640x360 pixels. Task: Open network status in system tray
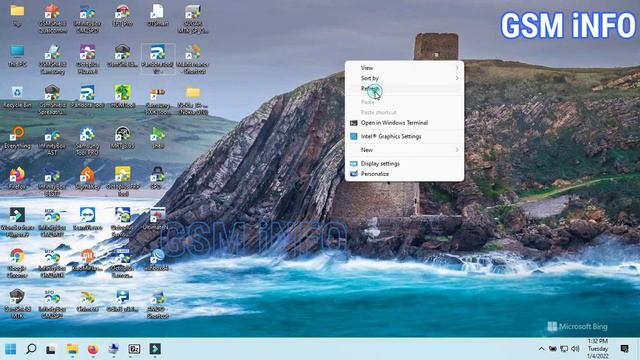[x=564, y=349]
